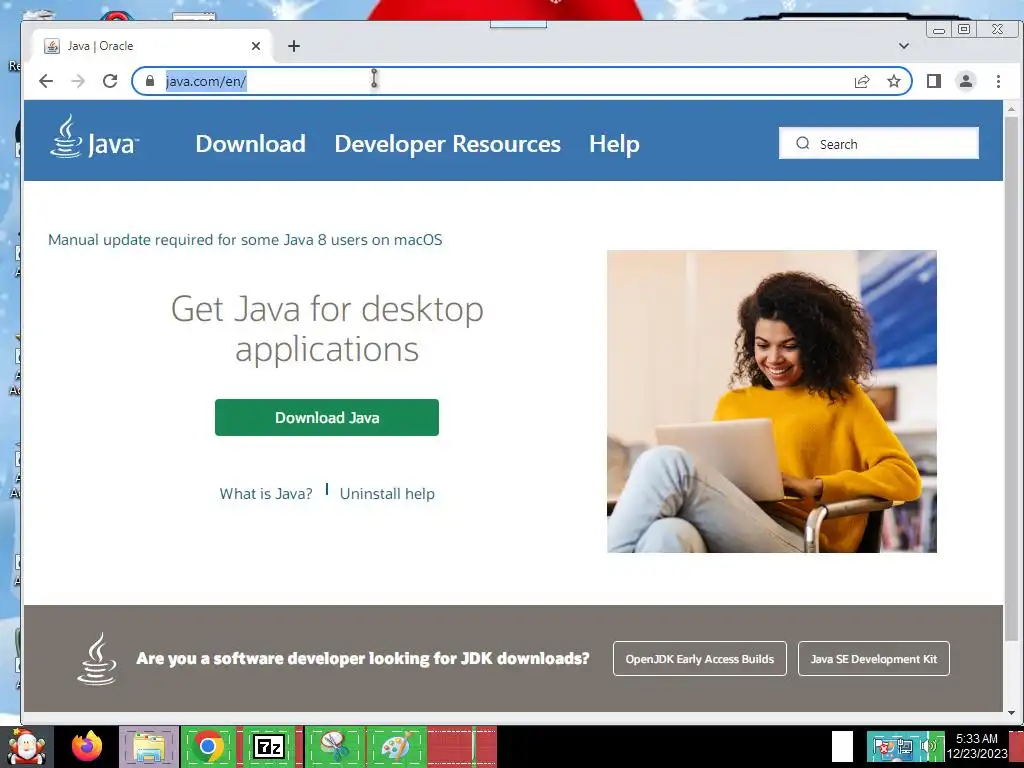The width and height of the screenshot is (1024, 768).
Task: Click the volume speaker tray icon
Action: [928, 746]
